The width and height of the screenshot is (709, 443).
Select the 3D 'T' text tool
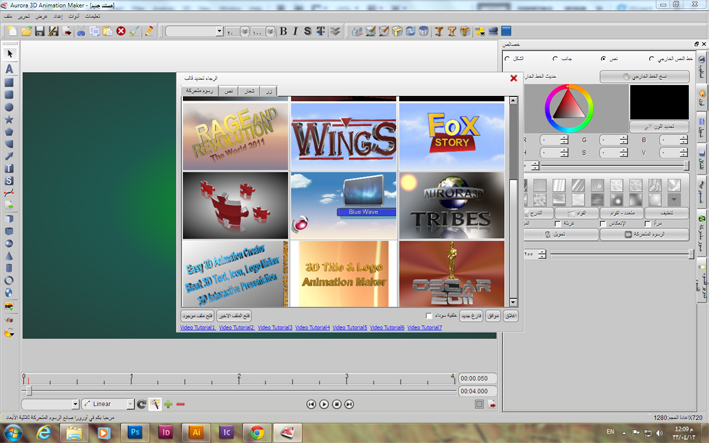9,169
